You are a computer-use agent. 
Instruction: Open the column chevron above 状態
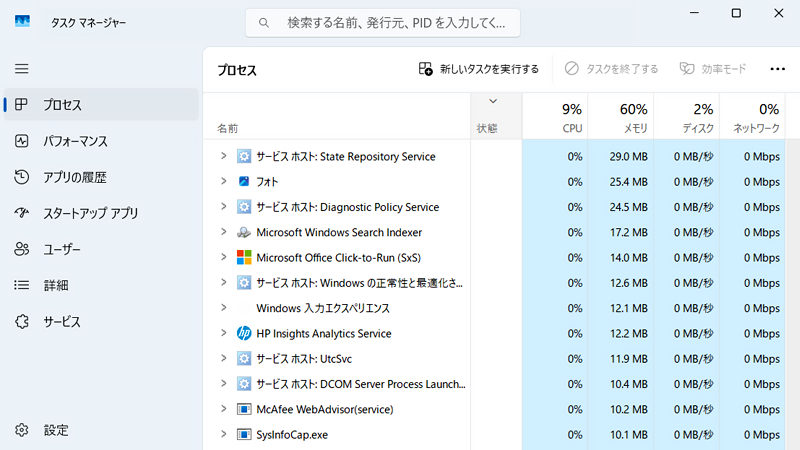(x=492, y=101)
